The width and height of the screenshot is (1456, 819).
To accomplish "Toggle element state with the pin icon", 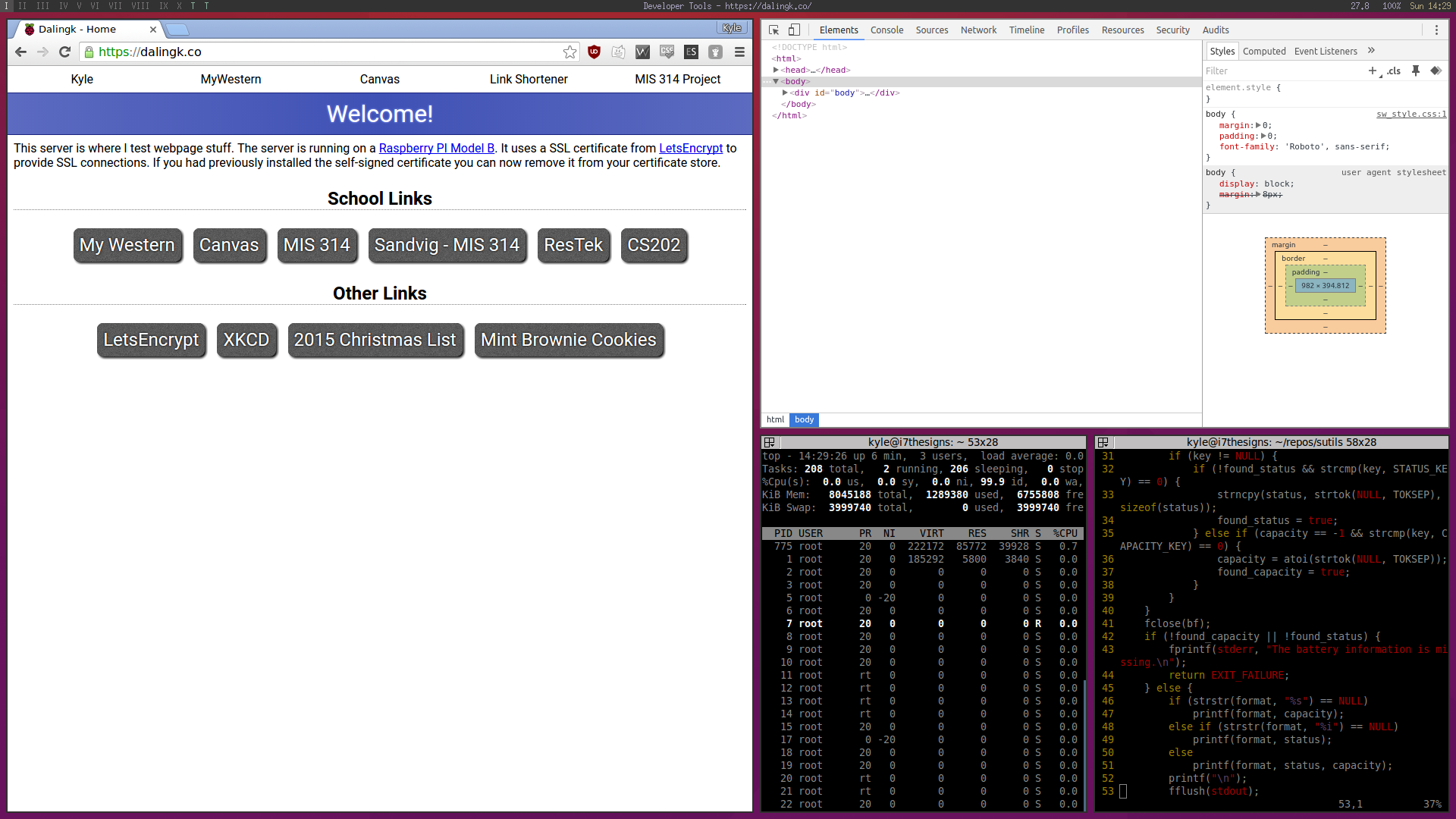I will point(1415,71).
